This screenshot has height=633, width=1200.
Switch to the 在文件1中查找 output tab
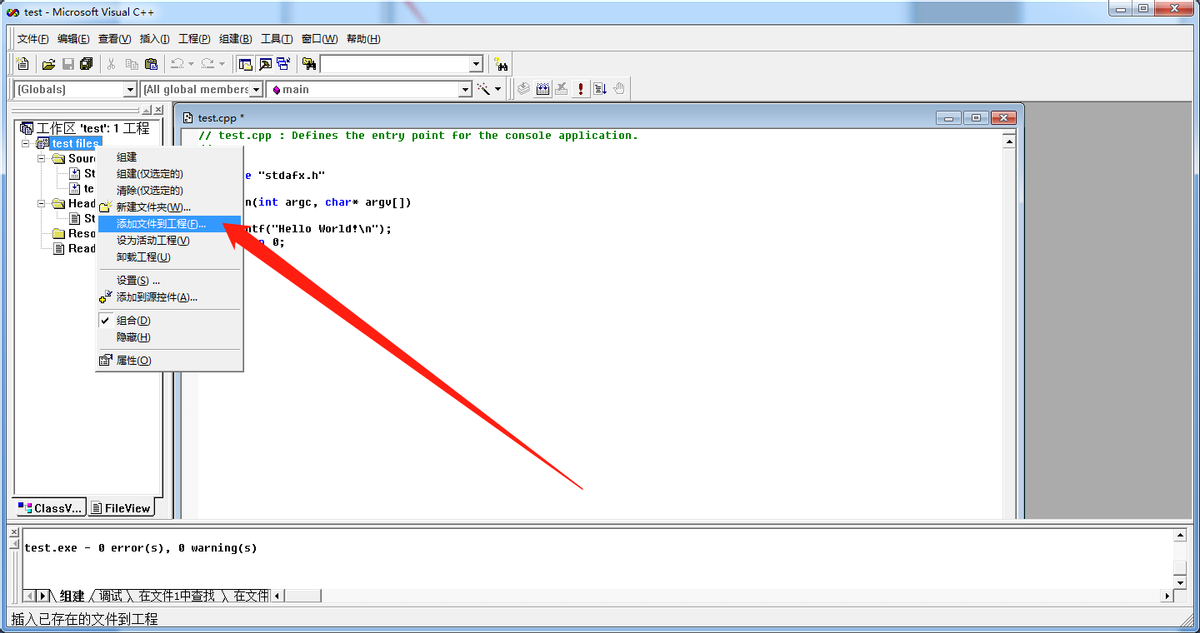tap(176, 596)
